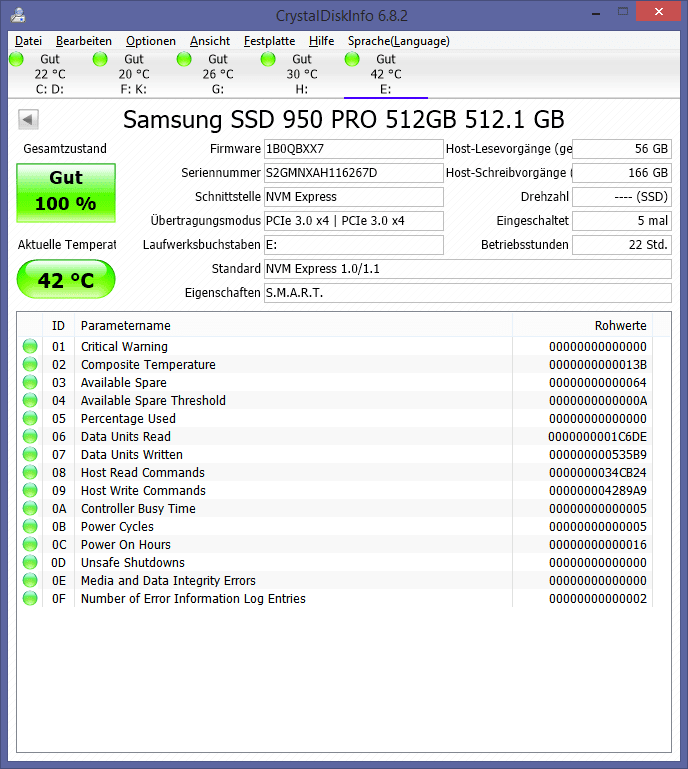Click status dot of Media and Data Integrity Errors
The image size is (688, 769).
coord(30,580)
